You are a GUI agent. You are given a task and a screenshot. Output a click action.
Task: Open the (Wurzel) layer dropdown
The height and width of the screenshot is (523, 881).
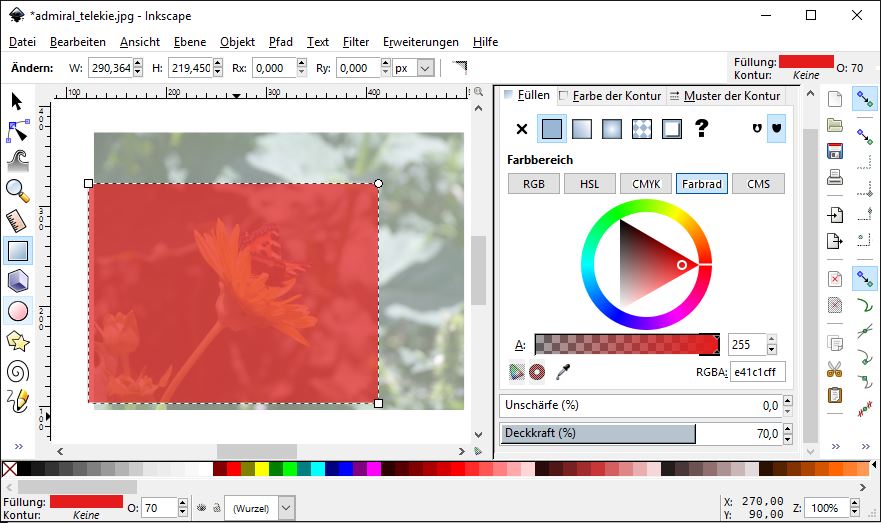pyautogui.click(x=257, y=508)
